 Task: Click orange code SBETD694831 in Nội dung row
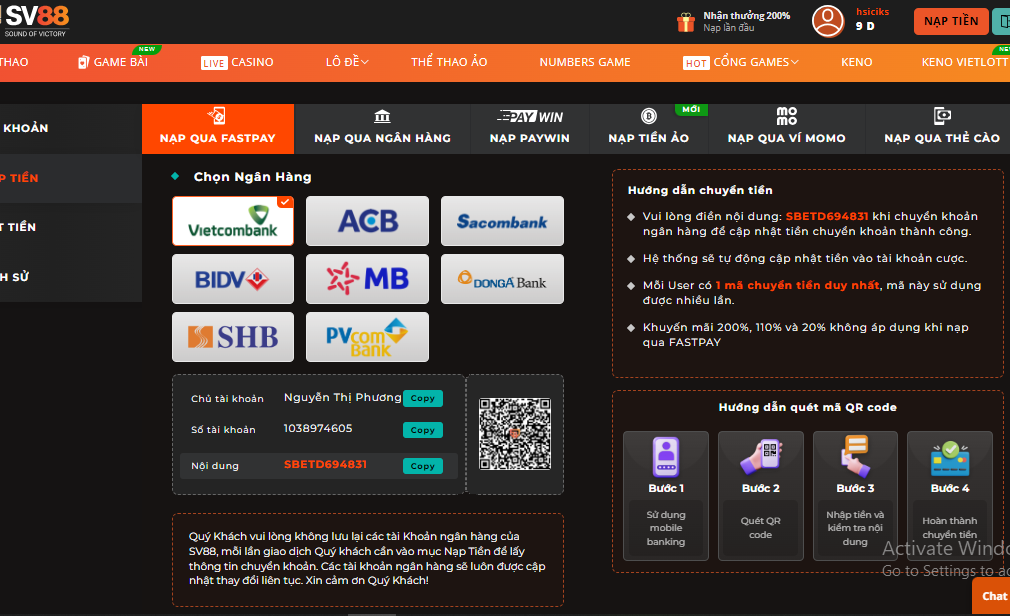pyautogui.click(x=325, y=465)
